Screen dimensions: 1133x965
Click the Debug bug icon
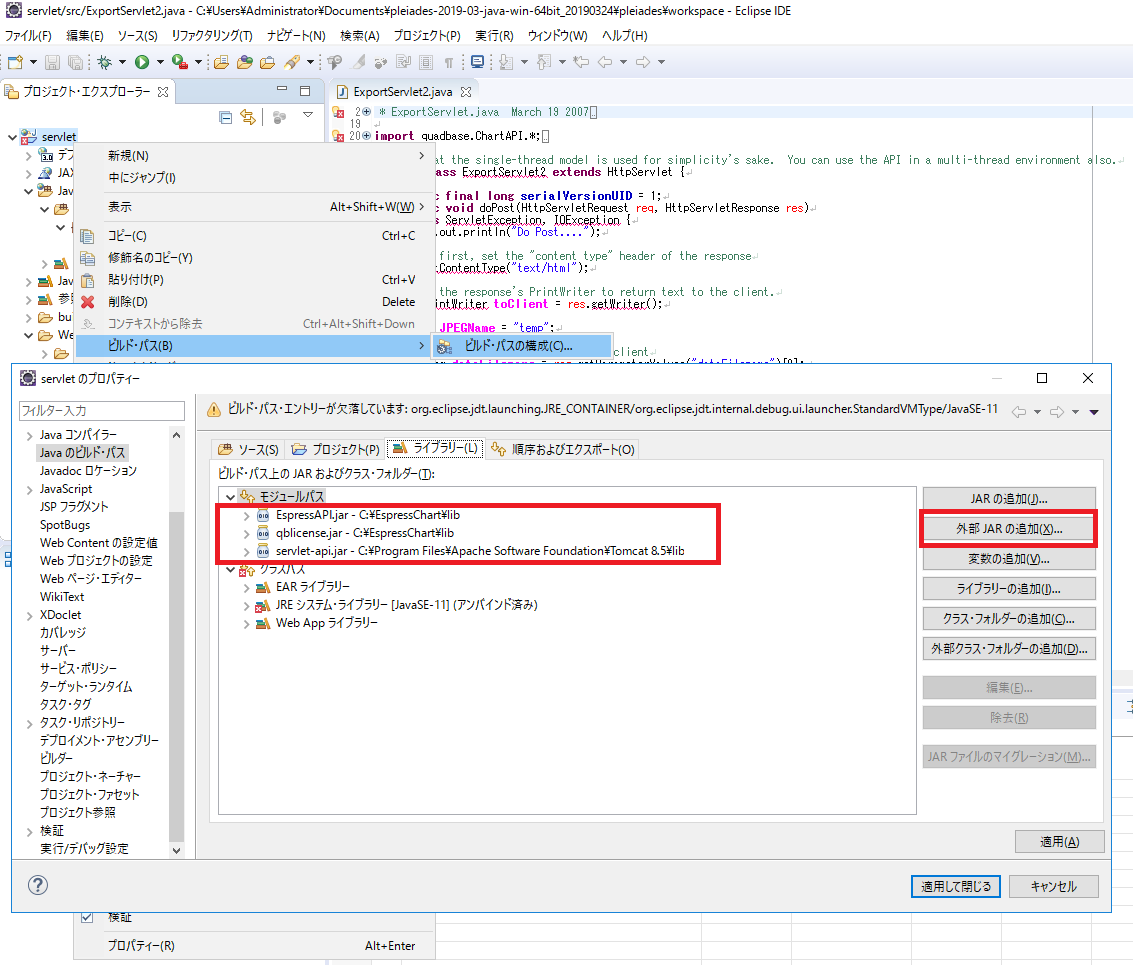[x=104, y=62]
